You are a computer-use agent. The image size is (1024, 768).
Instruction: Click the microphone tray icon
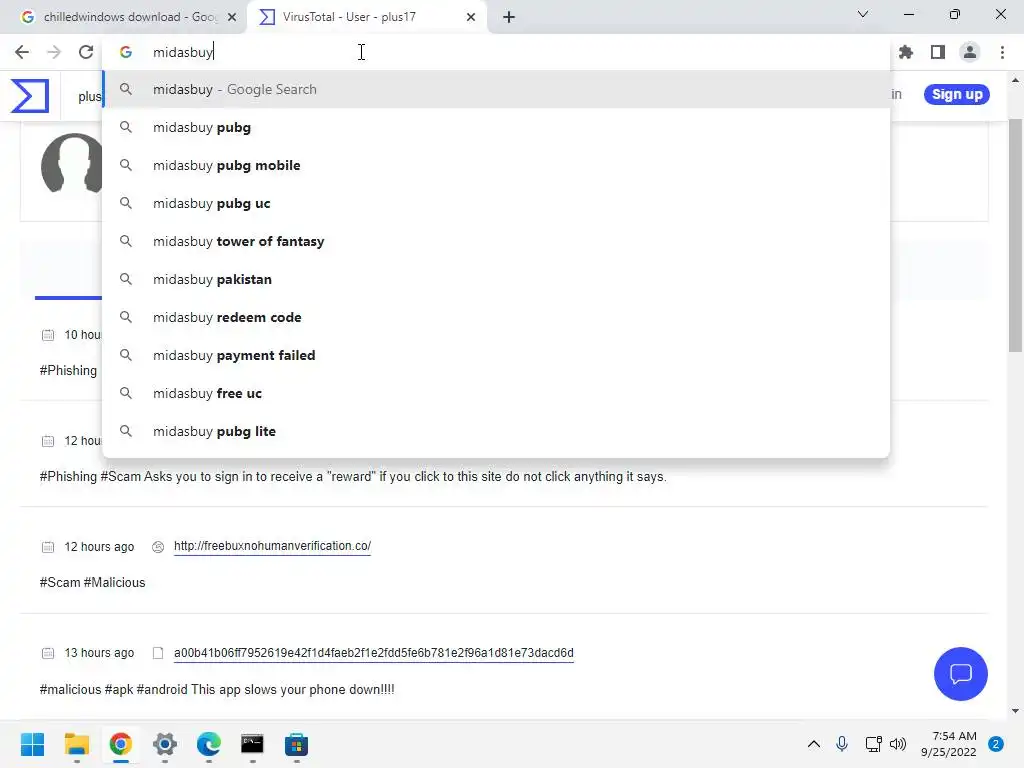[842, 744]
